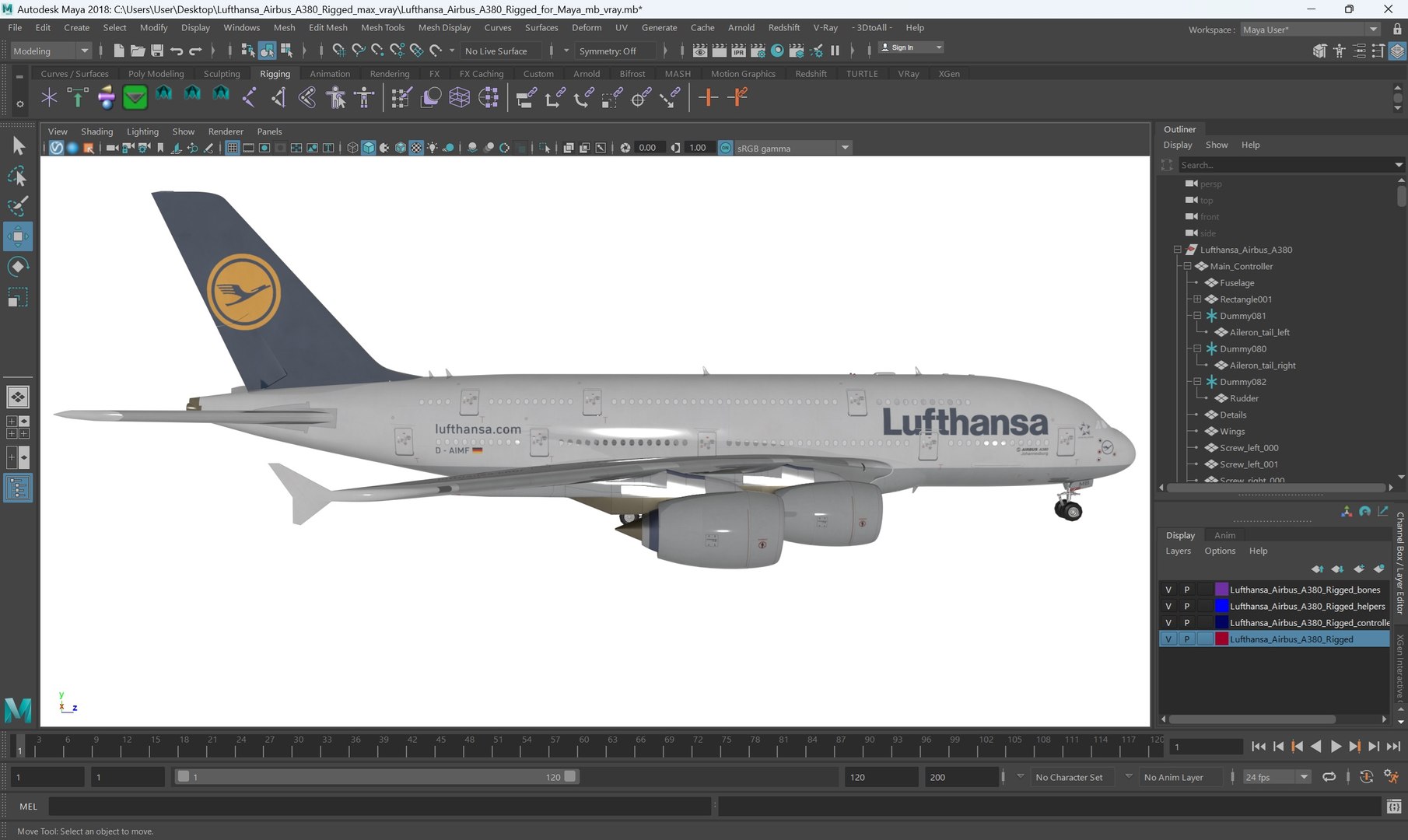Create a new scene icon

click(x=118, y=51)
